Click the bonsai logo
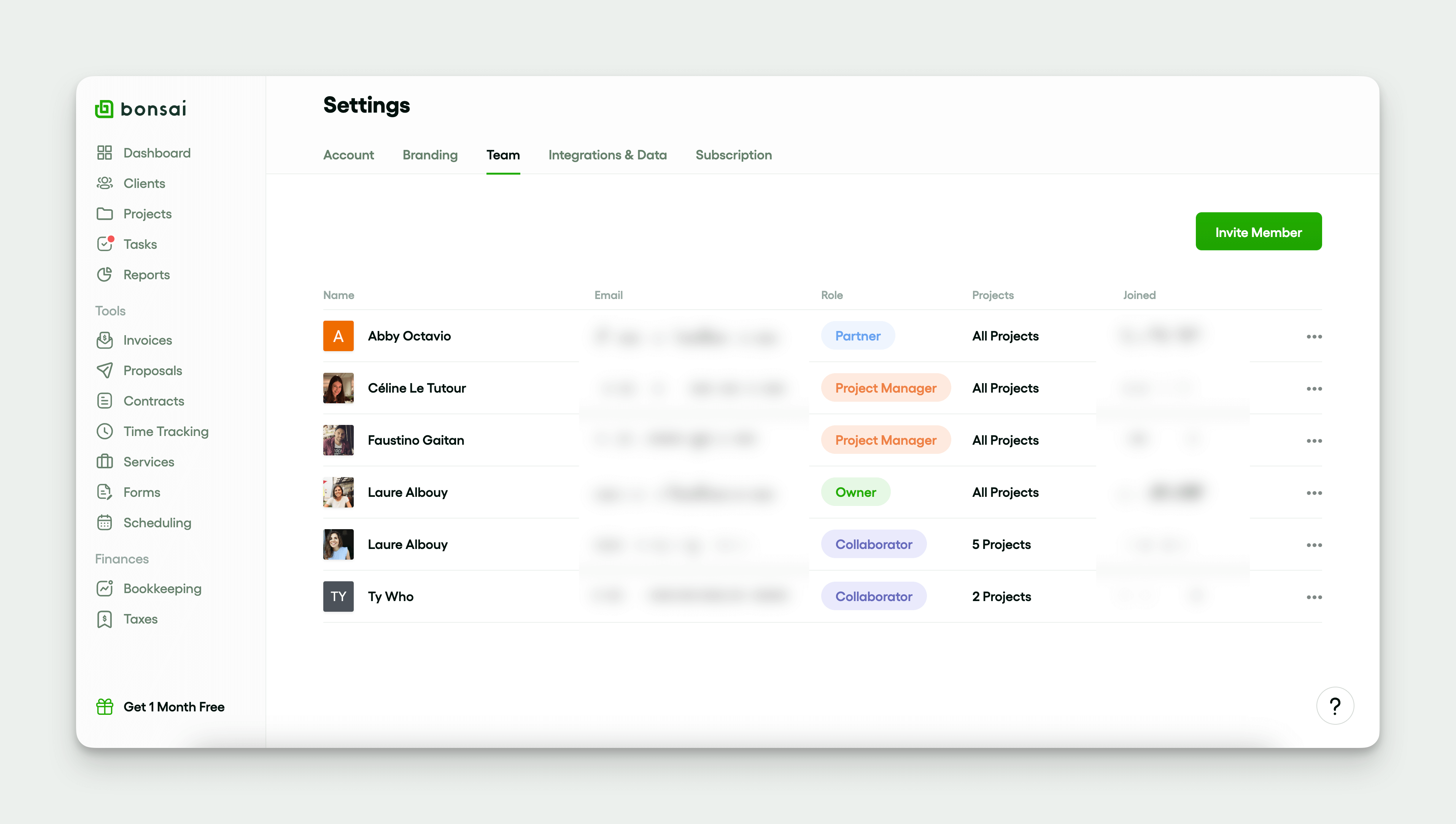Viewport: 1456px width, 824px height. [140, 109]
